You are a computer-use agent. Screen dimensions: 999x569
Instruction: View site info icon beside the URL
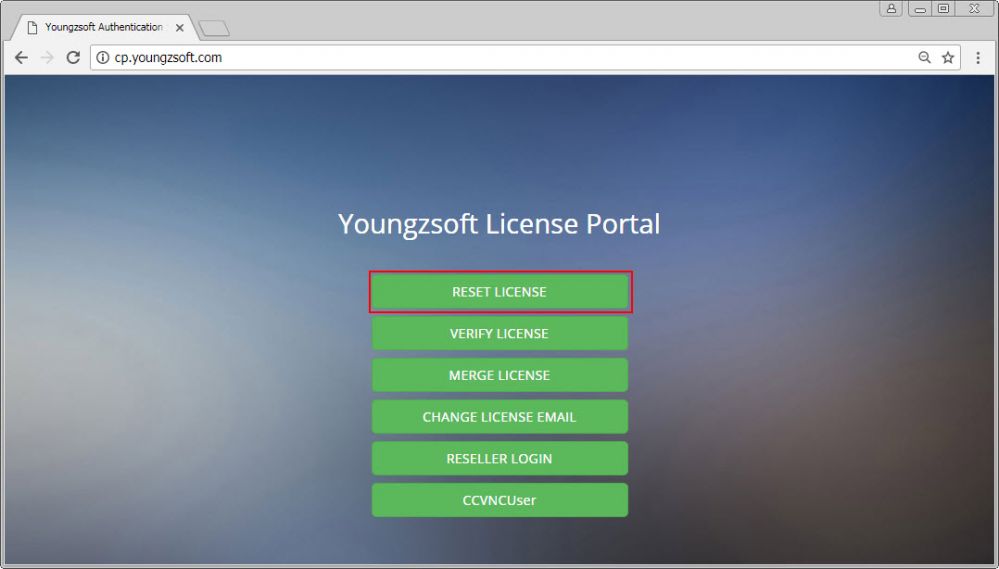pyautogui.click(x=103, y=57)
